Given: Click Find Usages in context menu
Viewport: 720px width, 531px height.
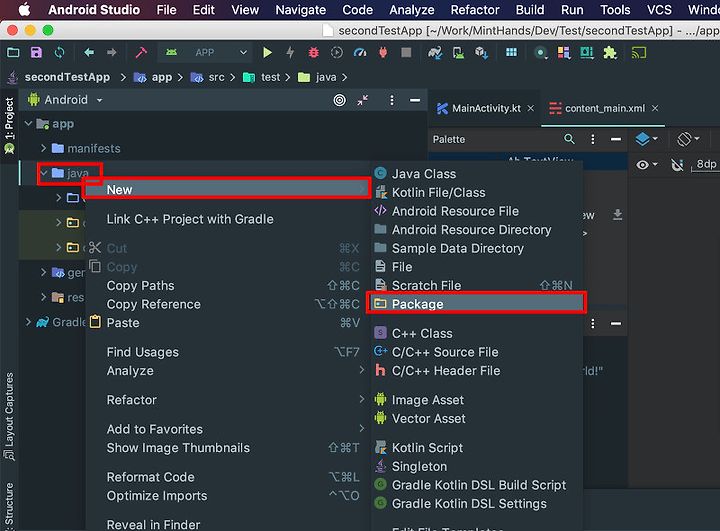Looking at the screenshot, I should (227, 352).
